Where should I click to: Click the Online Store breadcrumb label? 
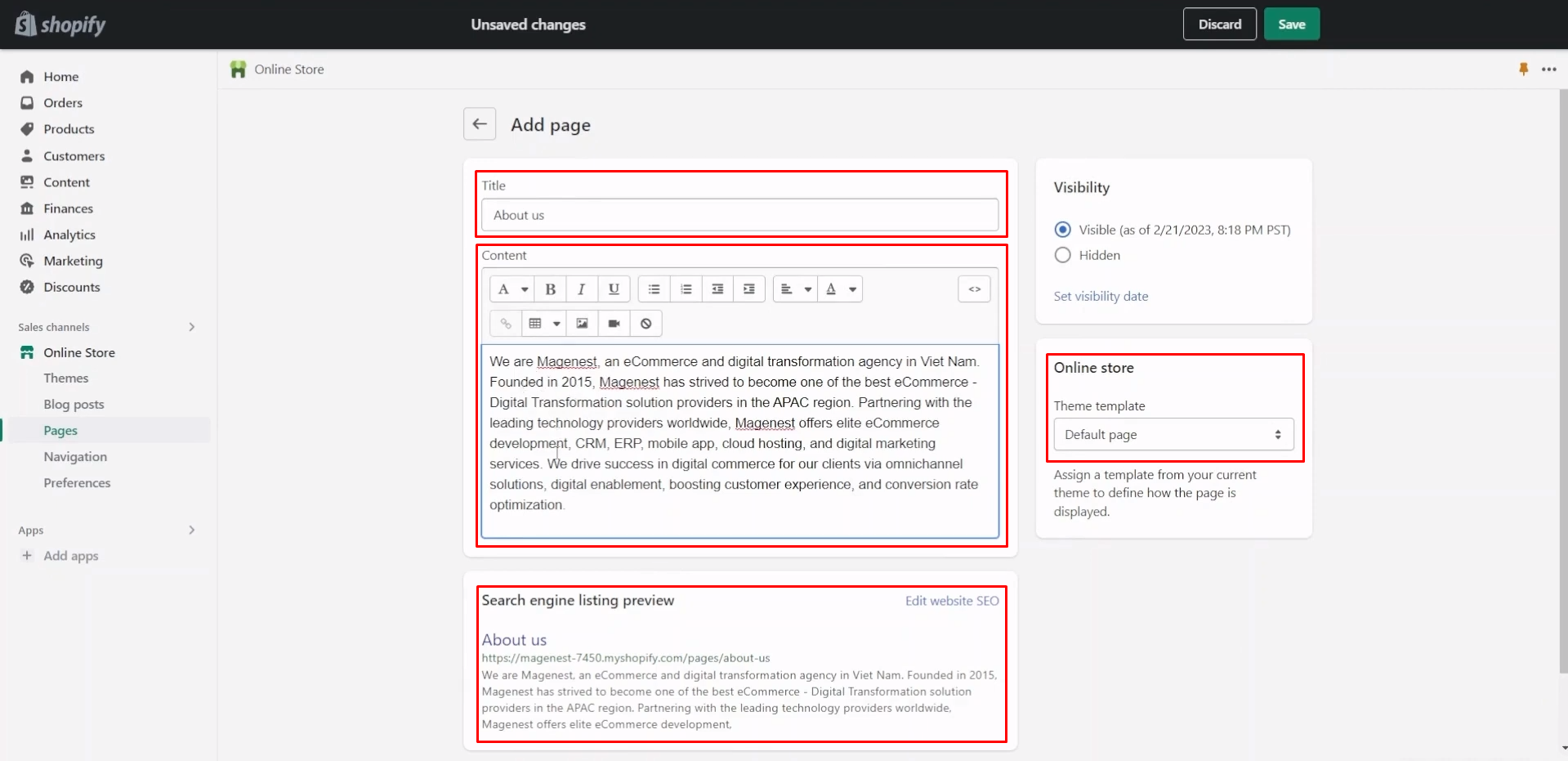coord(289,69)
